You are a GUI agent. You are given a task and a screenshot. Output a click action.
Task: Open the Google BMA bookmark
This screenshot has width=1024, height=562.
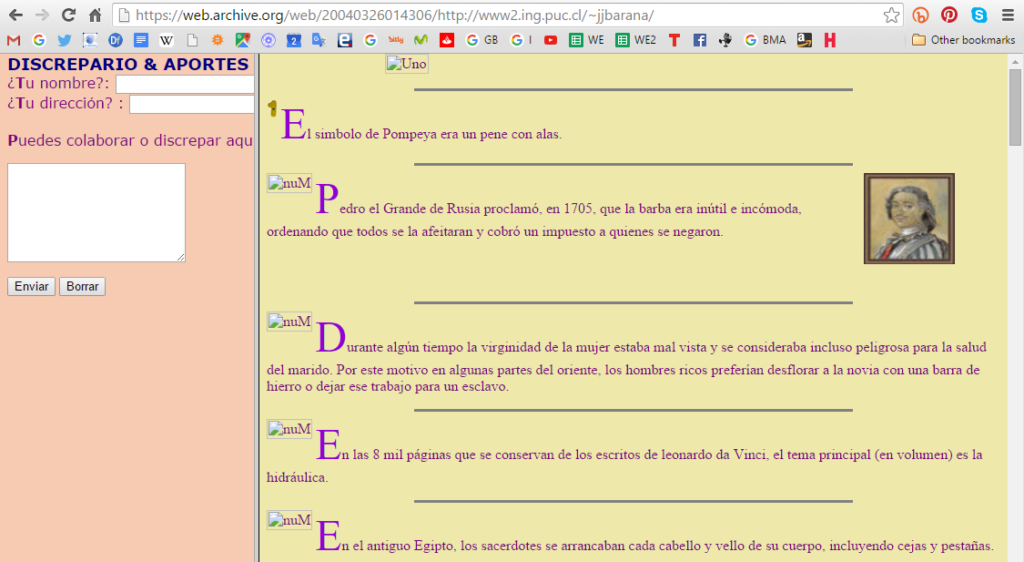765,40
